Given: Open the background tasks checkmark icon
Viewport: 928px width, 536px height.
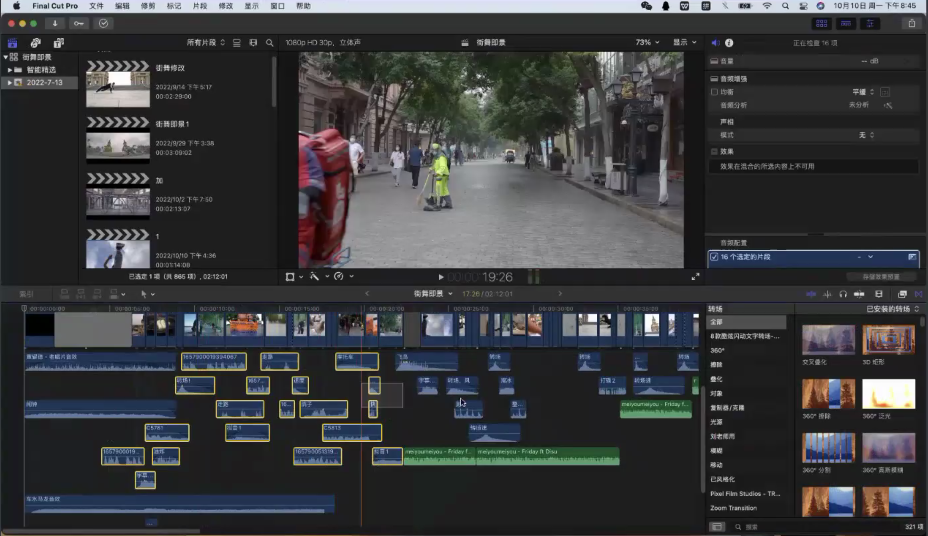Looking at the screenshot, I should click(x=104, y=23).
